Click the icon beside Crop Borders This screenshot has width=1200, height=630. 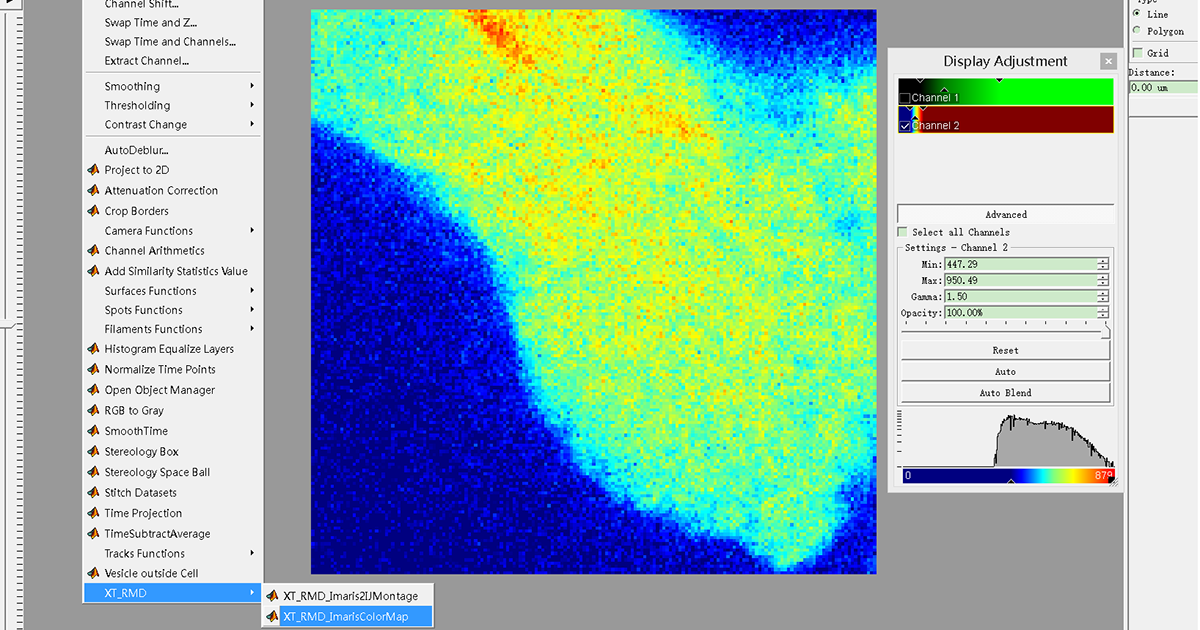(93, 211)
